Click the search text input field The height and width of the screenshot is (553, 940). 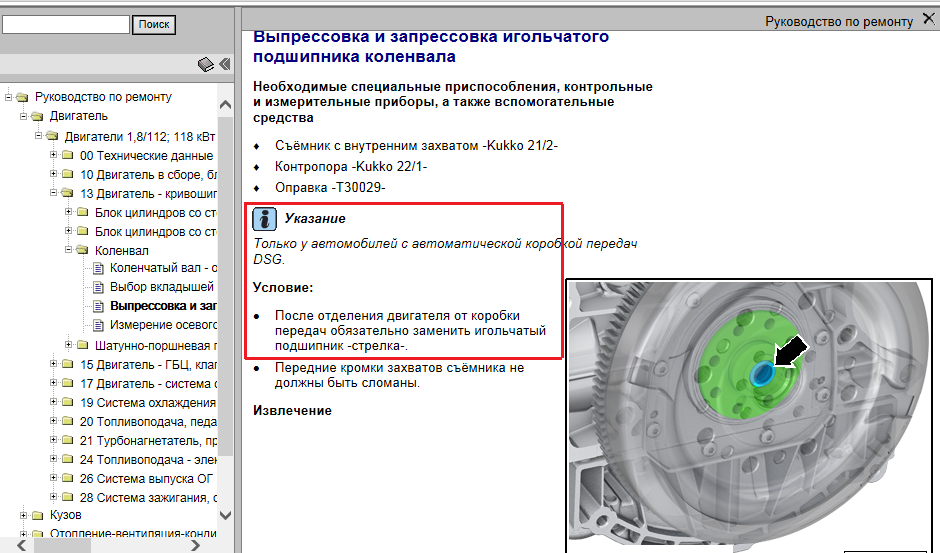pos(65,25)
